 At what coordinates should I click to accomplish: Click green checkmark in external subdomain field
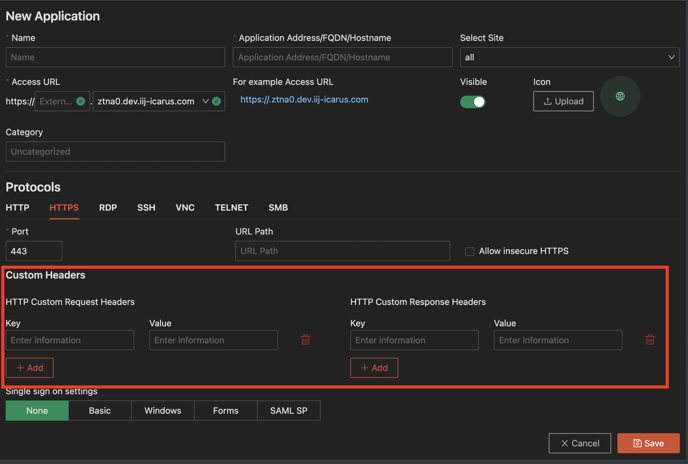coord(81,101)
